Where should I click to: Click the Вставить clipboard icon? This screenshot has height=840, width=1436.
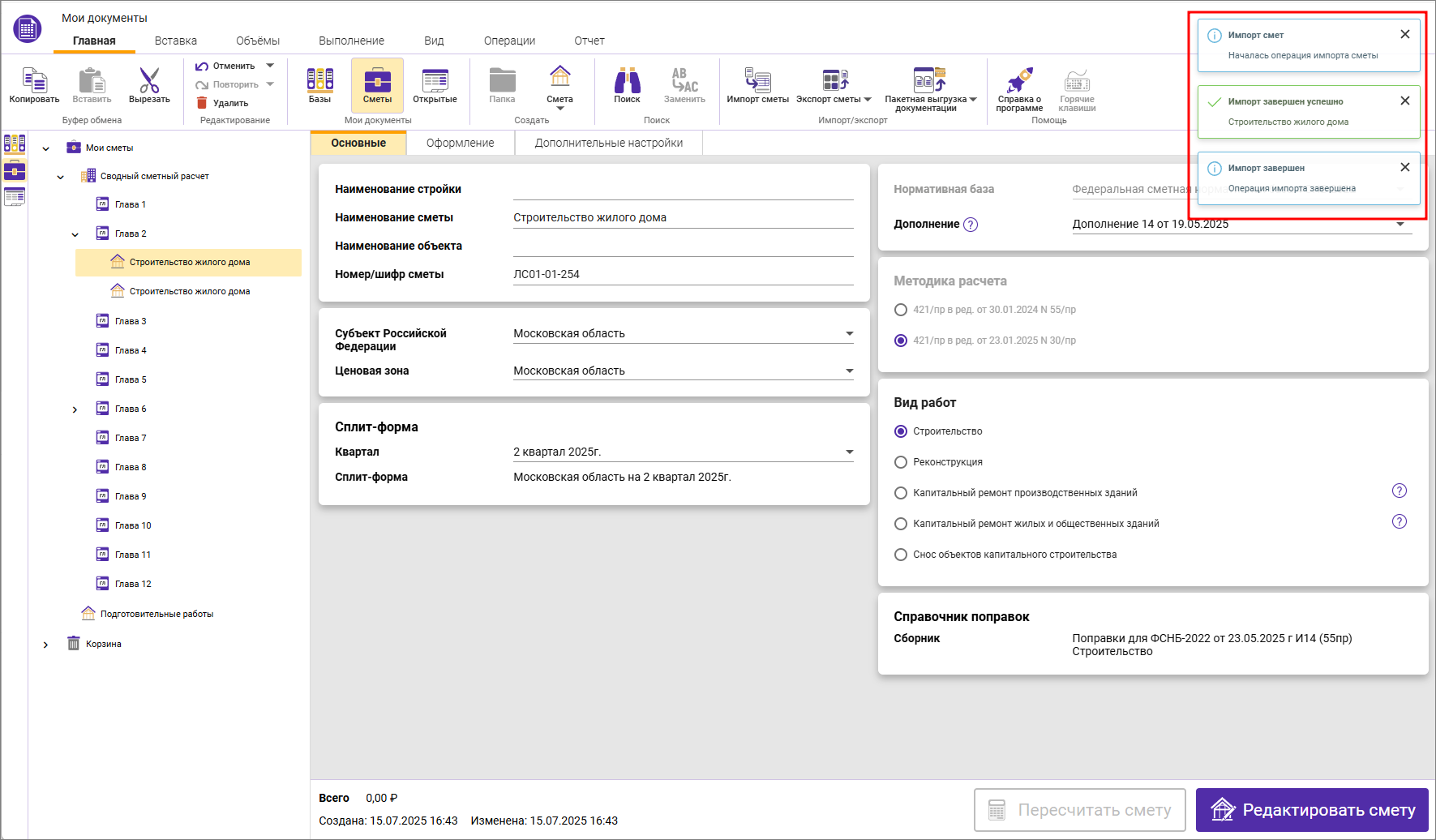(x=92, y=81)
